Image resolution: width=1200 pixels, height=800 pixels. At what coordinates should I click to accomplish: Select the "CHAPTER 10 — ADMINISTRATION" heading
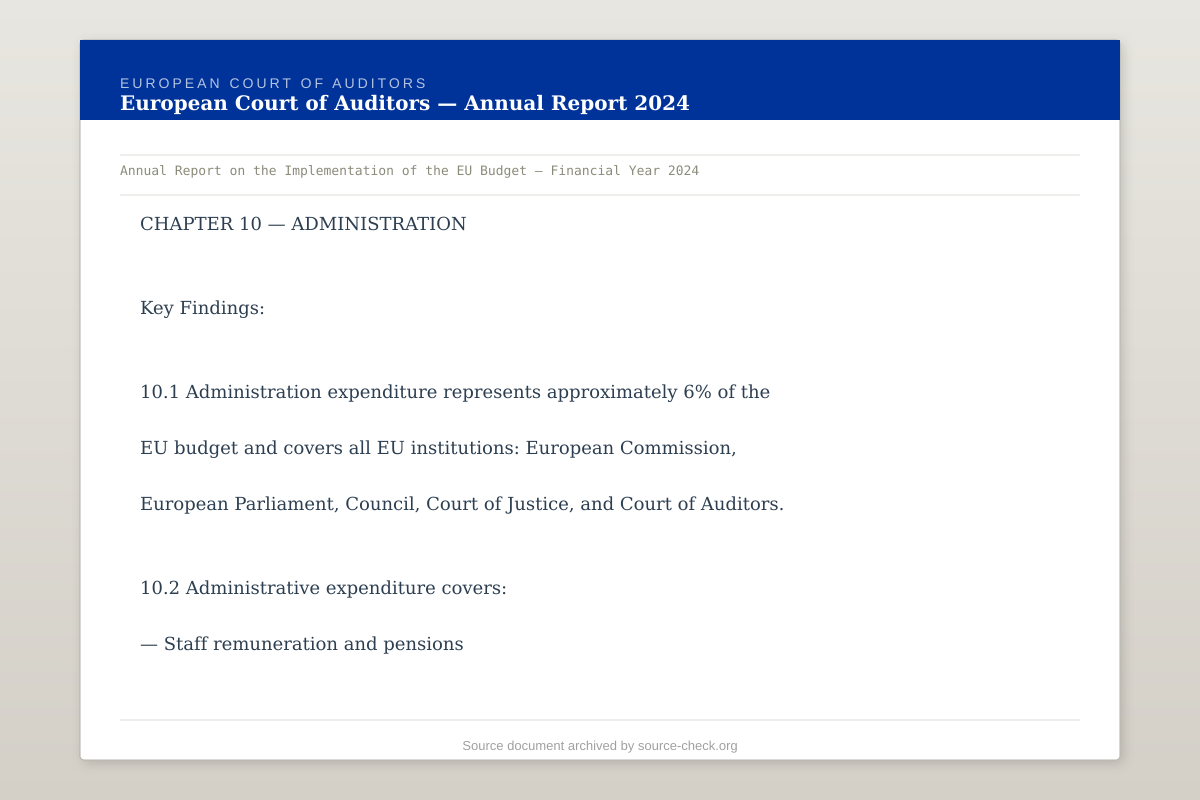(303, 223)
